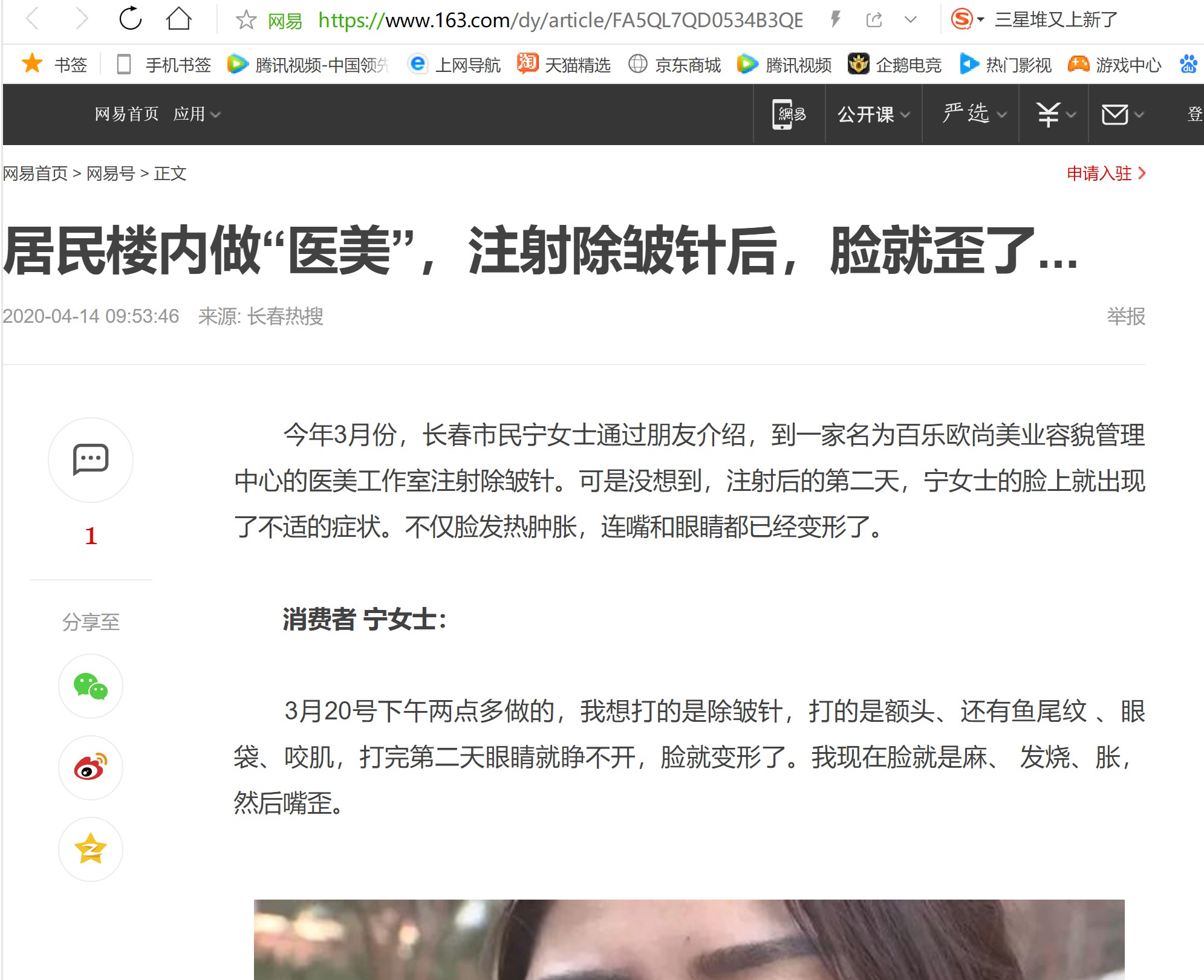This screenshot has width=1204, height=980.
Task: Click the NetEase mobile app icon
Action: [x=789, y=114]
